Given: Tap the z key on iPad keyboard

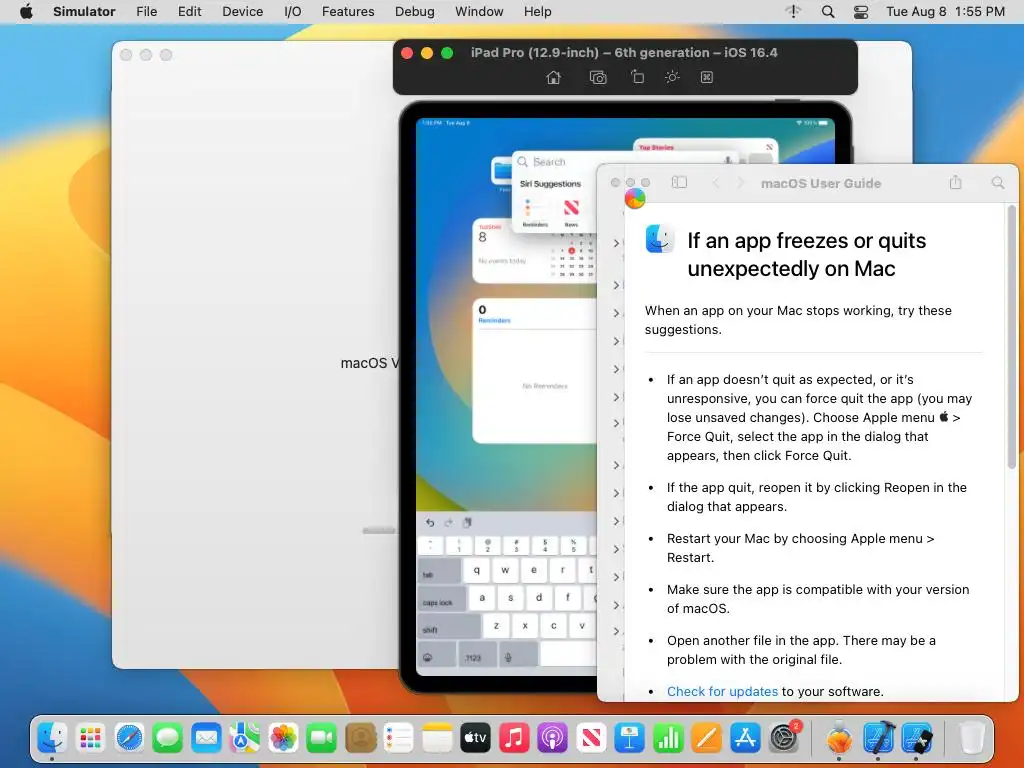Looking at the screenshot, I should (496, 626).
